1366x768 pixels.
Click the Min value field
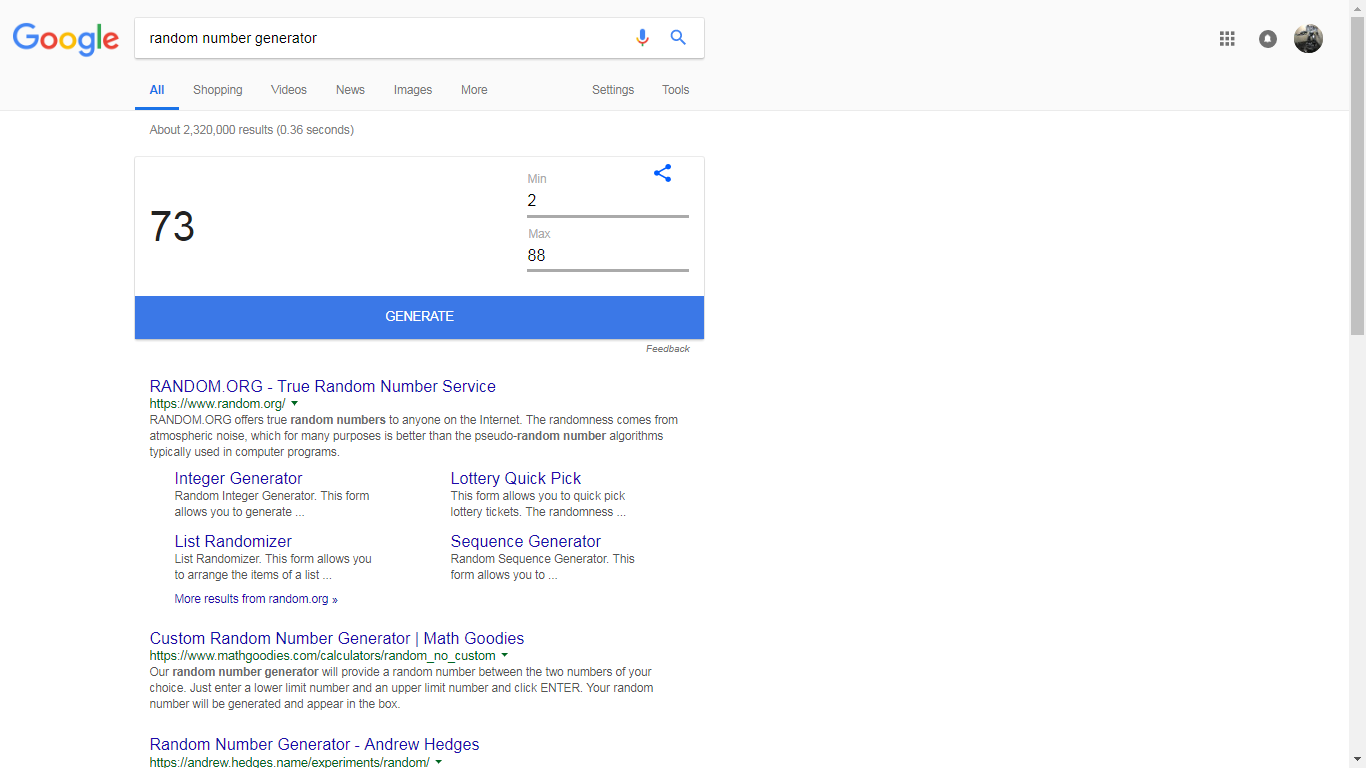pyautogui.click(x=608, y=201)
